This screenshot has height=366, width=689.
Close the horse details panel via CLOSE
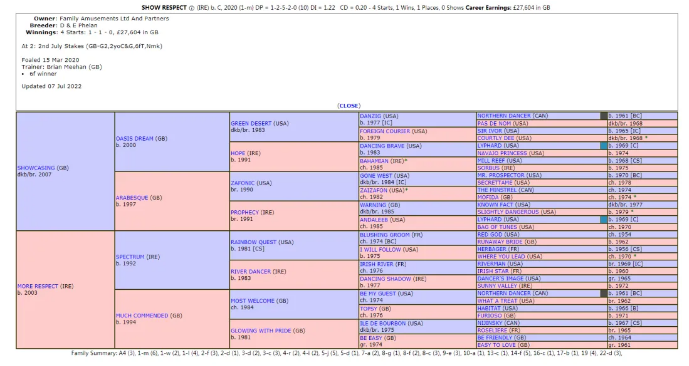coord(349,106)
